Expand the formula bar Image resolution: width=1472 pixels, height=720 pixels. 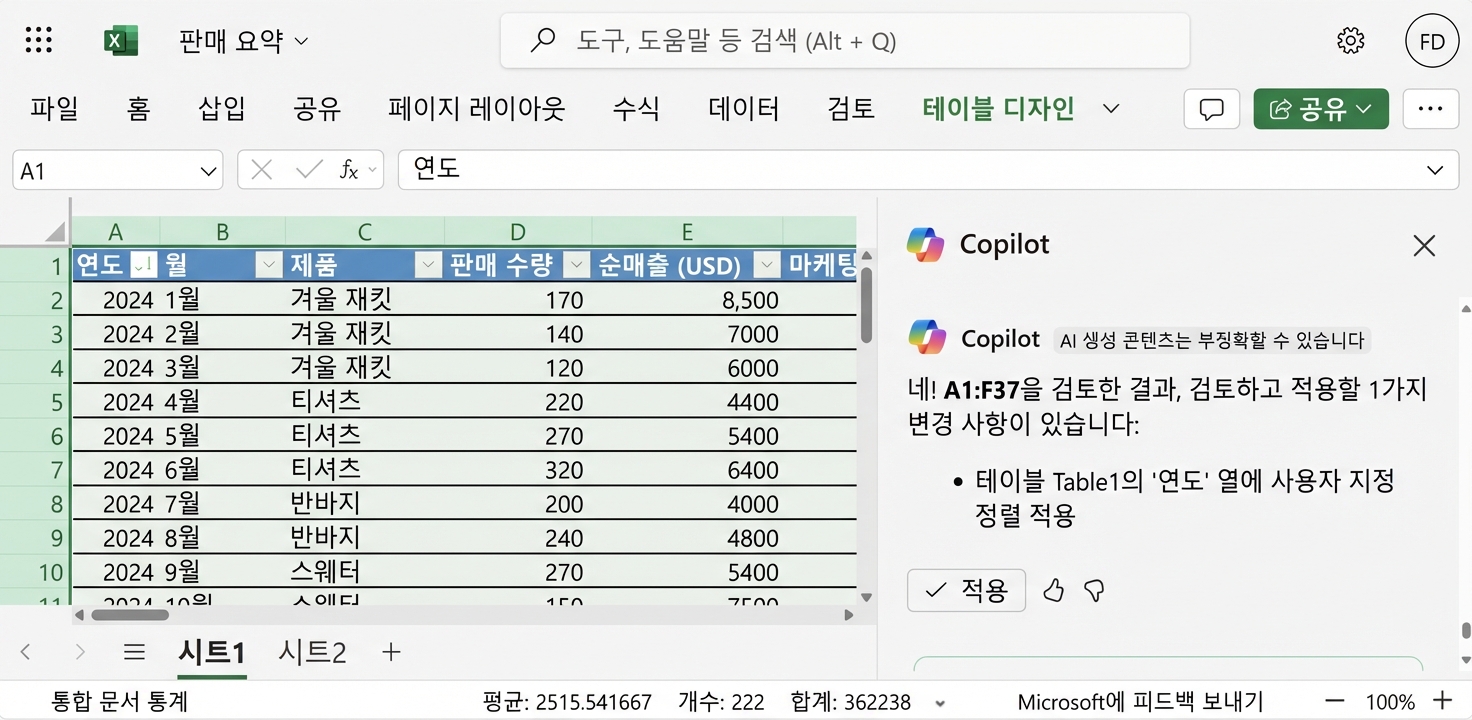pos(1435,170)
